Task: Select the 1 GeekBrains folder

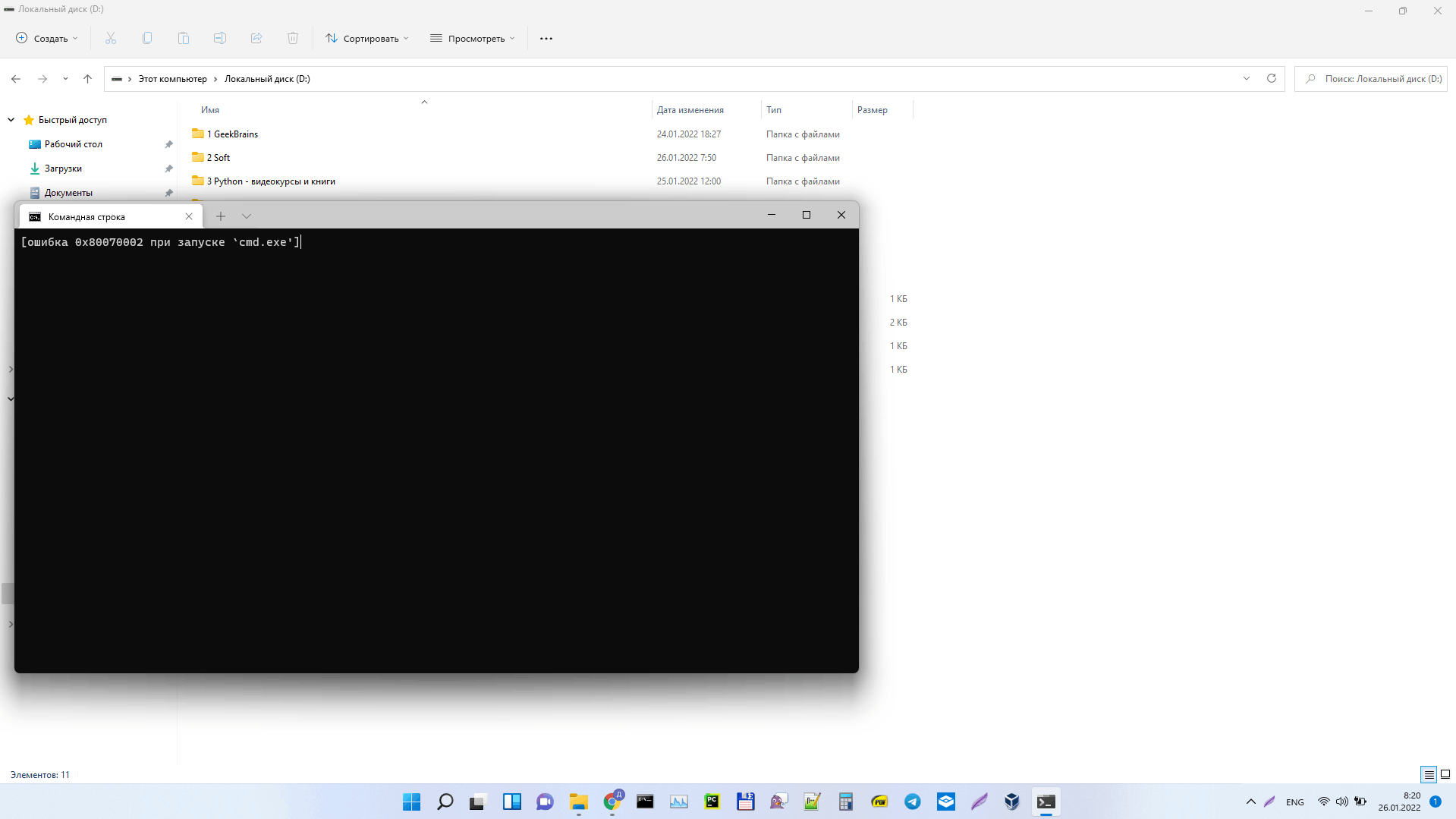Action: 233,134
